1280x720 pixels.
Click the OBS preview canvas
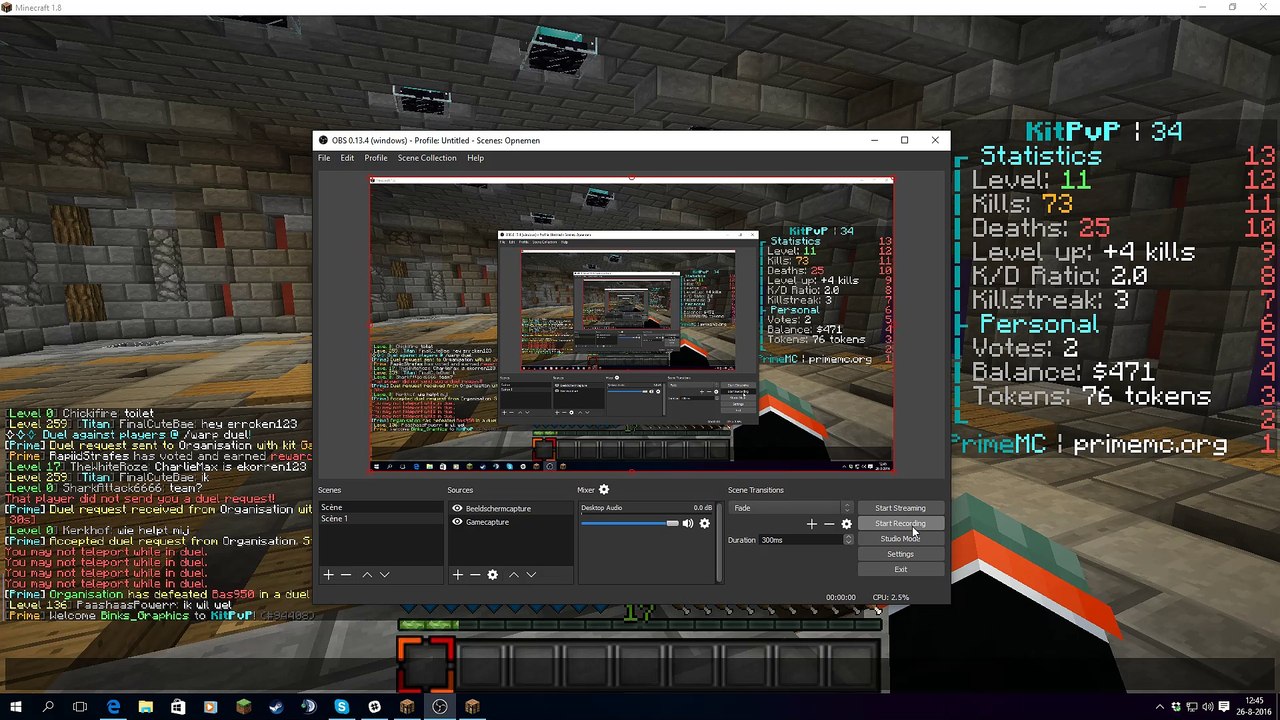631,325
